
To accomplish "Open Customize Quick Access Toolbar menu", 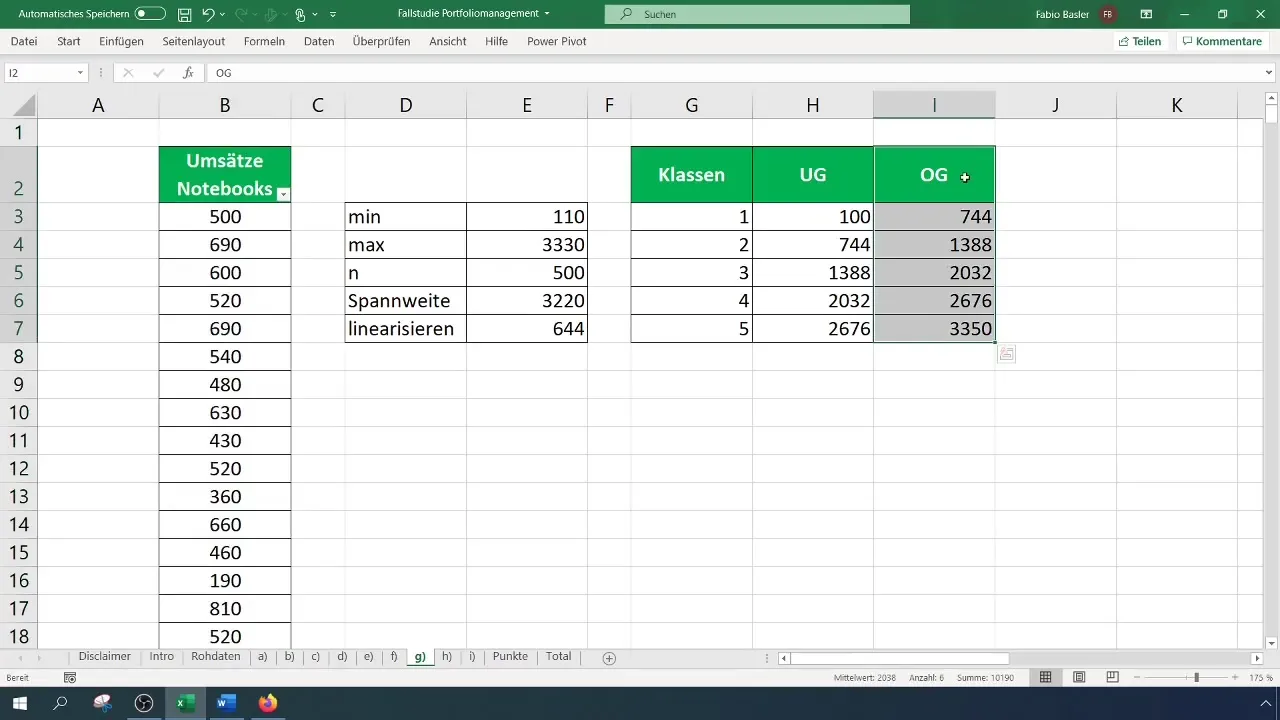I will (x=333, y=15).
